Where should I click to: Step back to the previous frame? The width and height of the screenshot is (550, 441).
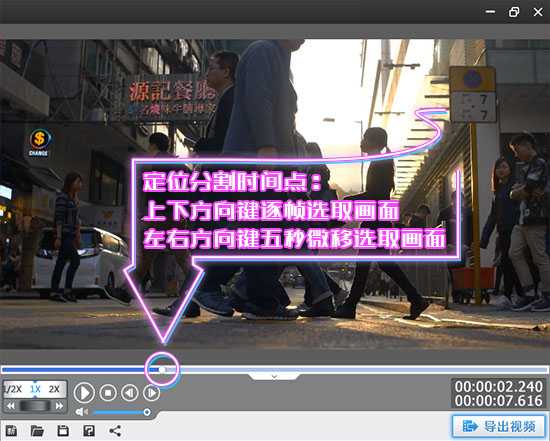(130, 393)
